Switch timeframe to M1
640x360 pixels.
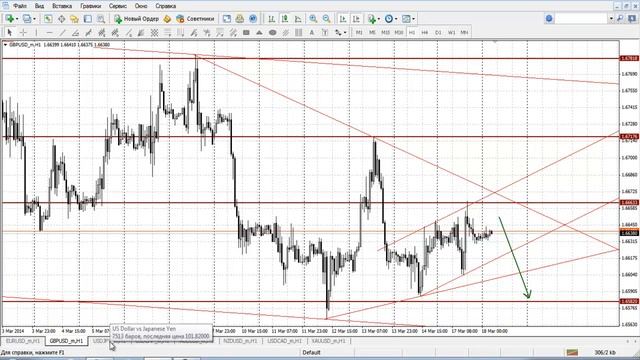coord(359,32)
